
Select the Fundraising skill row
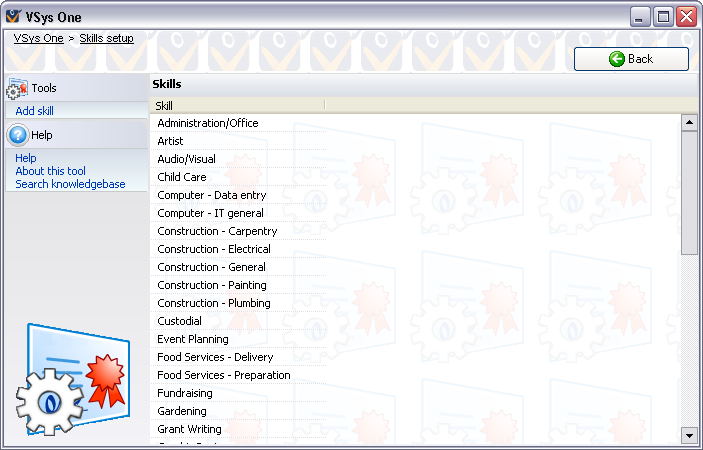[x=238, y=393]
